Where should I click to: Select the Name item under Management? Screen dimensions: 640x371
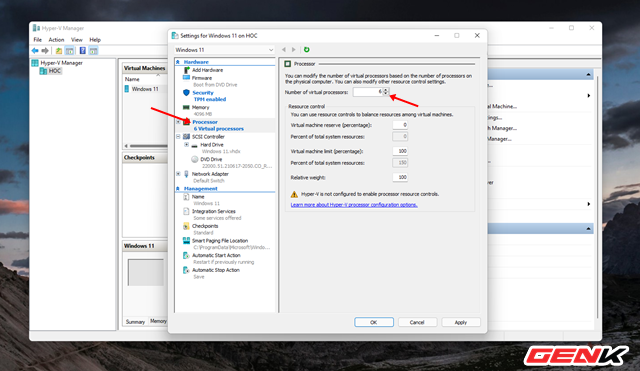pos(198,197)
